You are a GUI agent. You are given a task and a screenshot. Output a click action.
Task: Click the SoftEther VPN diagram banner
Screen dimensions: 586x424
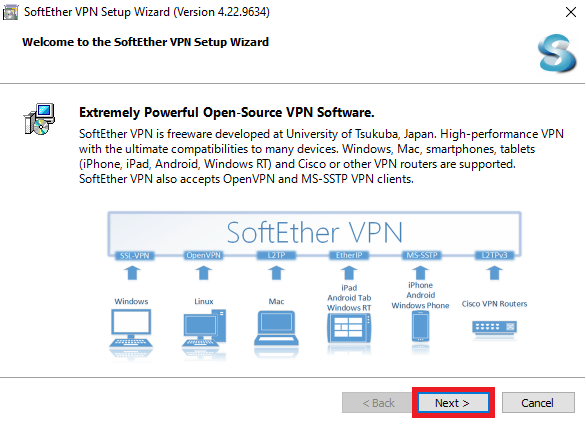[x=315, y=232]
